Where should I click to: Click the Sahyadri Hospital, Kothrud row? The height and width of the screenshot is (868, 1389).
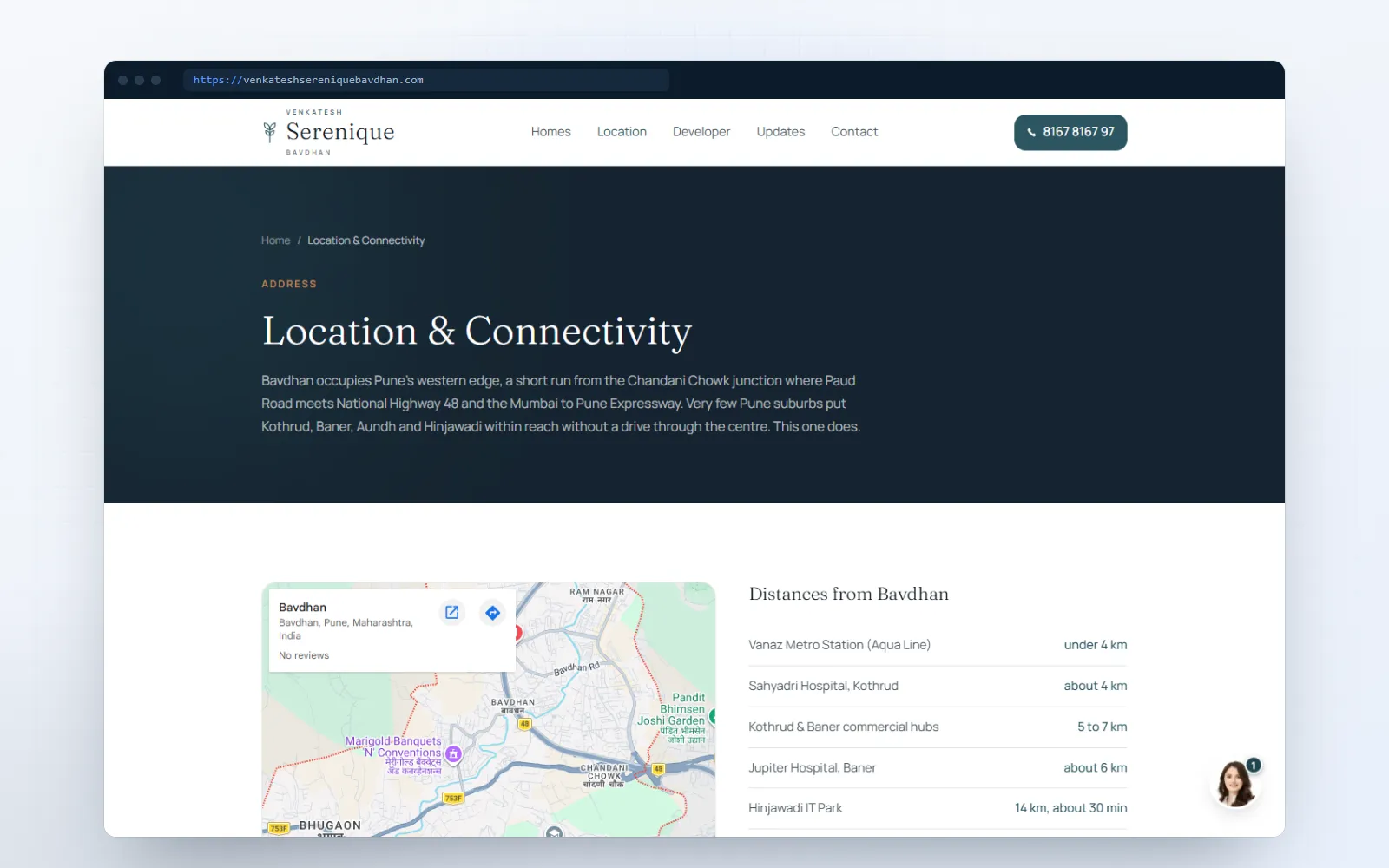coord(938,686)
